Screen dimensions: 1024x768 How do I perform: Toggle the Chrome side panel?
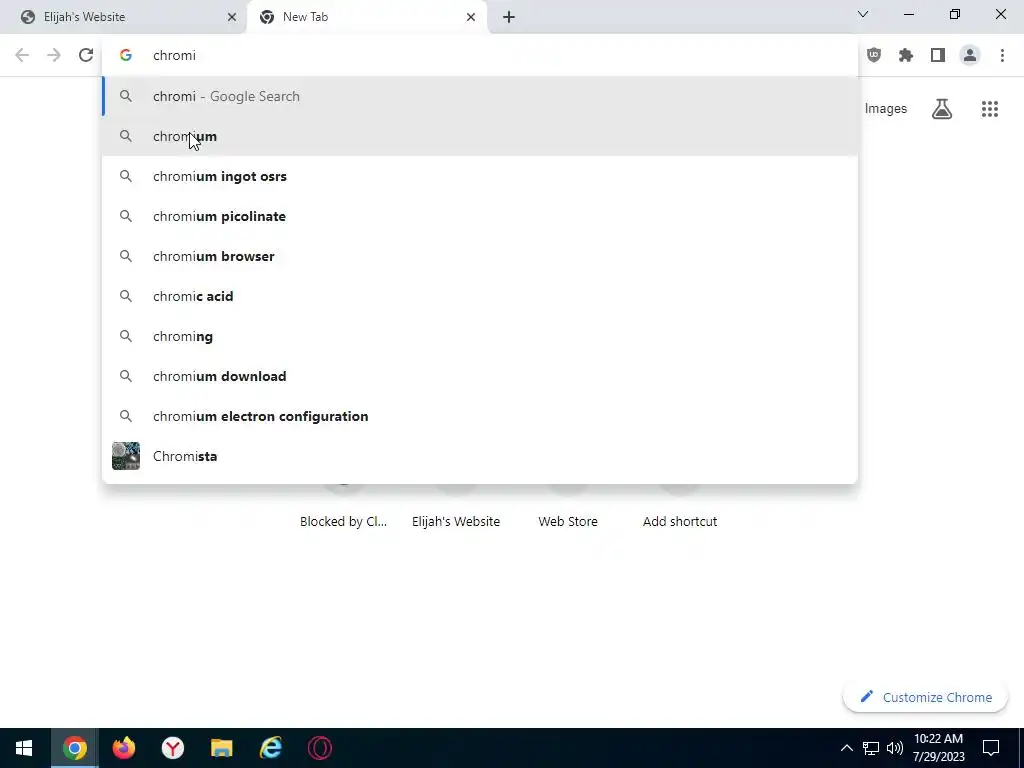938,56
